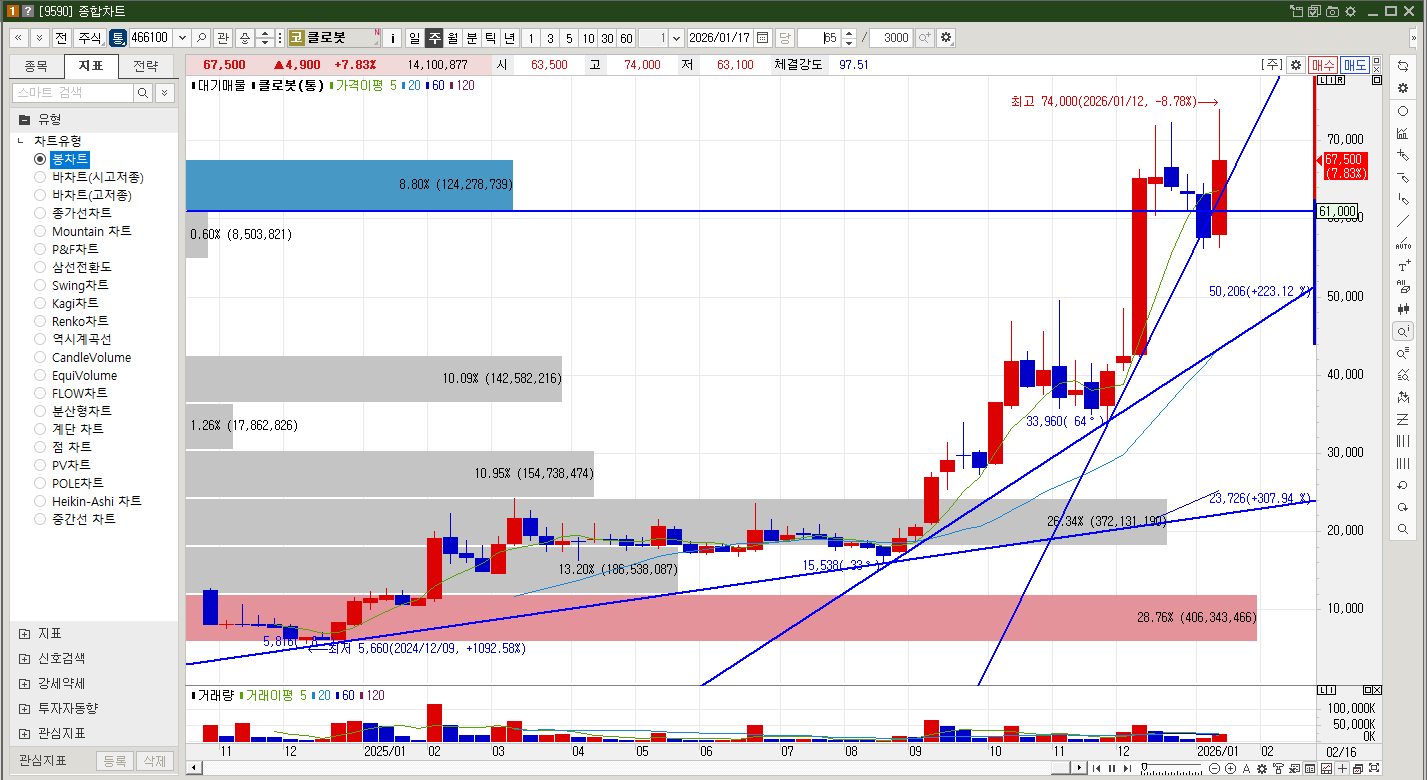Click the zoom-in plus circle icon

click(1230, 768)
